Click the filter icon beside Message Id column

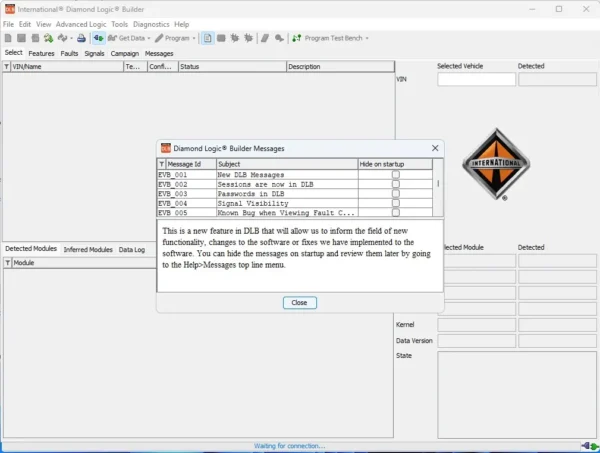coord(161,164)
